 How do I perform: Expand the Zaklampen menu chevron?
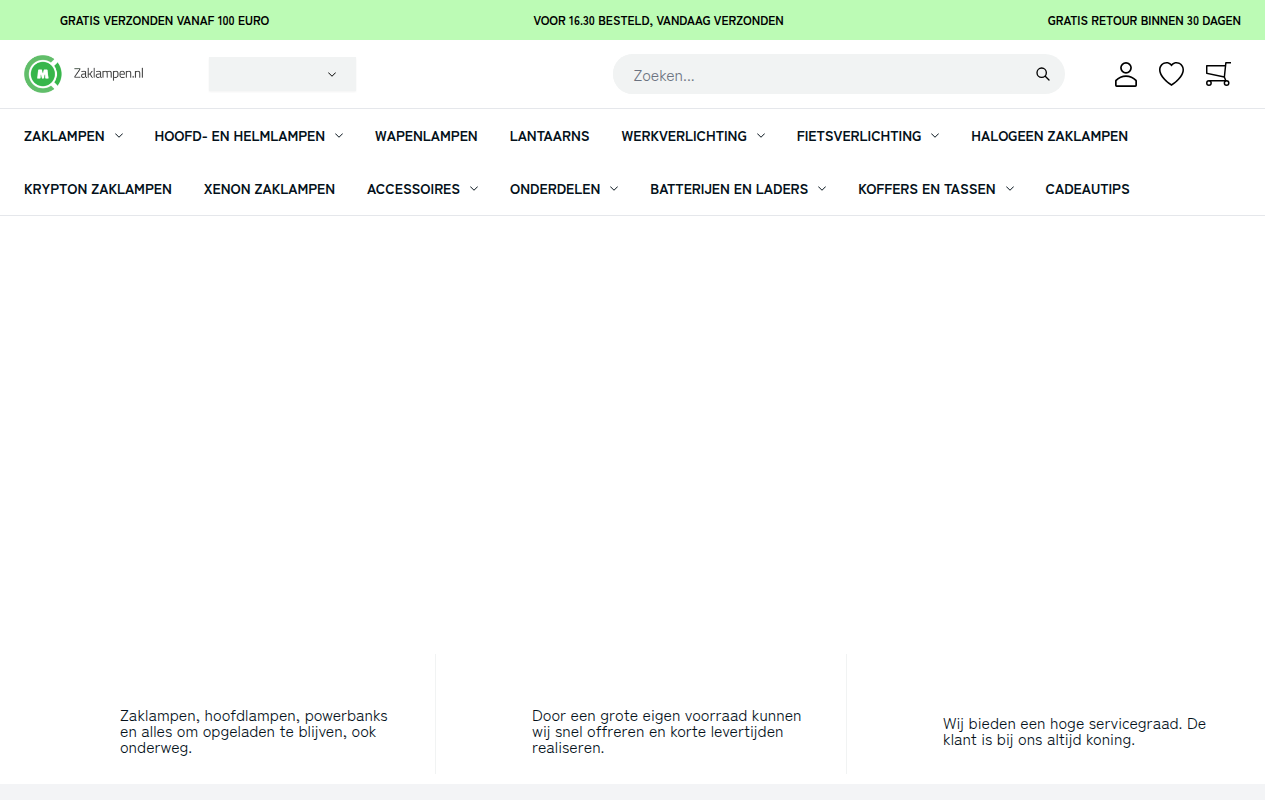(x=119, y=136)
